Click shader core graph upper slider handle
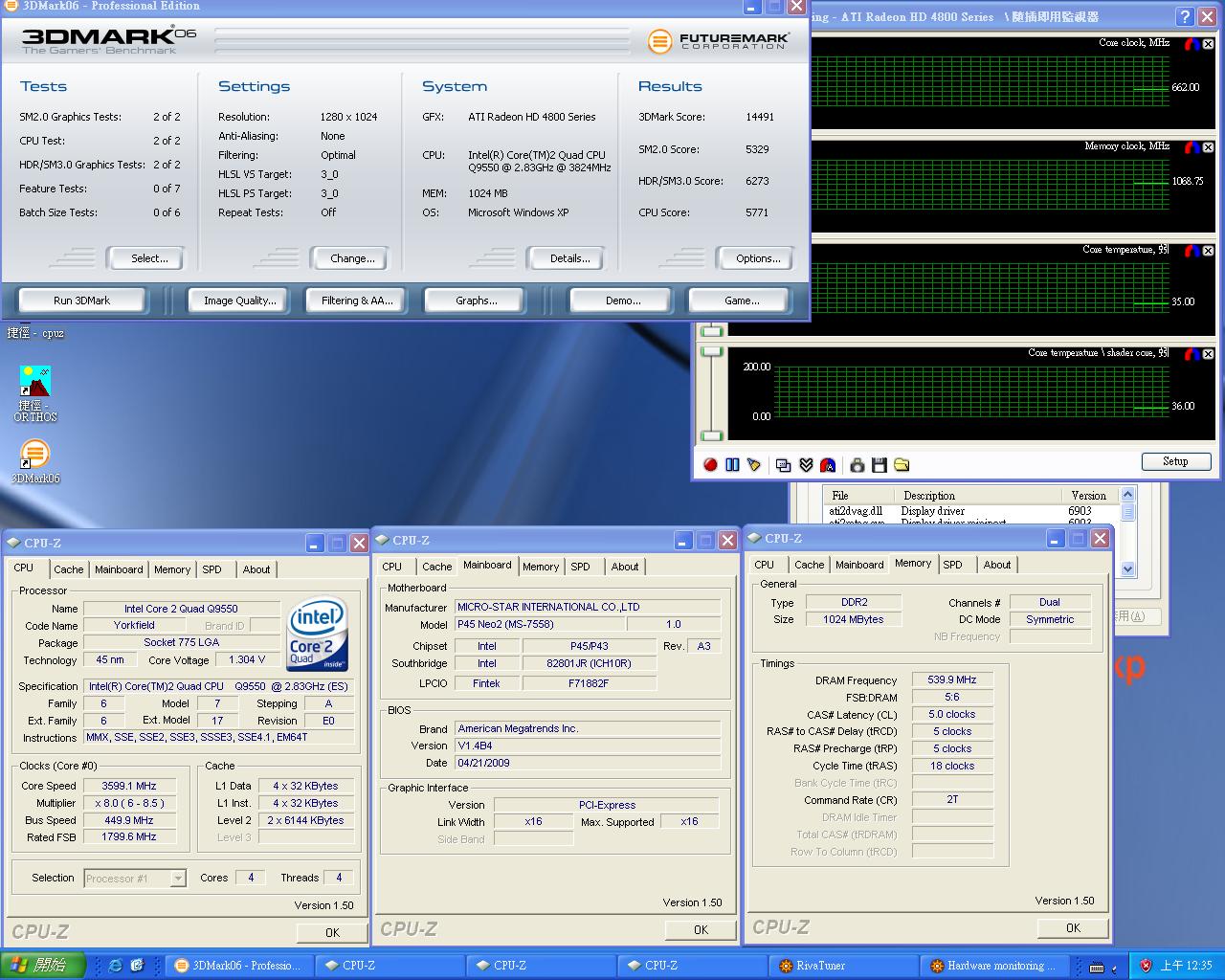This screenshot has height=980, width=1225. pos(712,352)
